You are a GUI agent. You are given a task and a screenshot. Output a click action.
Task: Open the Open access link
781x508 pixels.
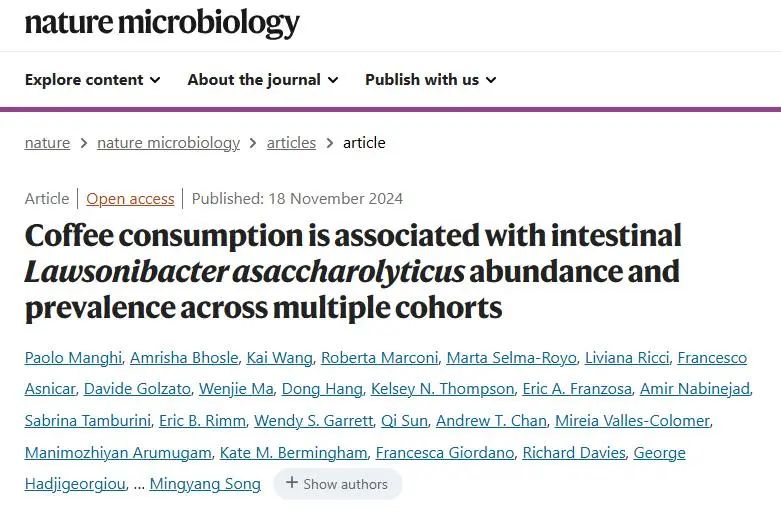pyautogui.click(x=130, y=199)
